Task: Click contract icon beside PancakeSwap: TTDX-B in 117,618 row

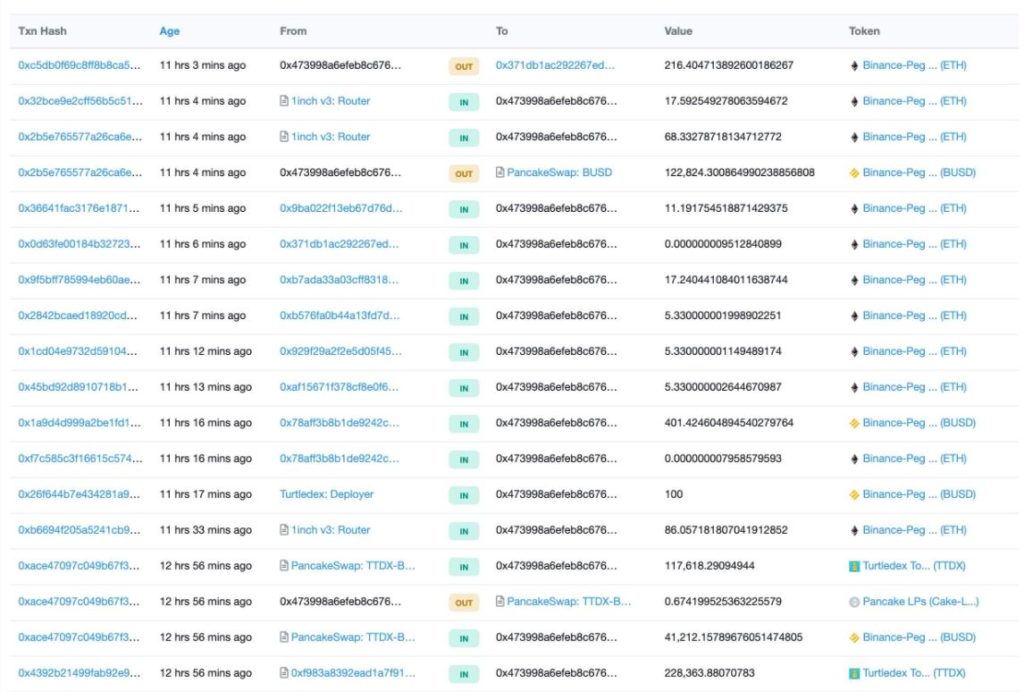Action: tap(284, 566)
